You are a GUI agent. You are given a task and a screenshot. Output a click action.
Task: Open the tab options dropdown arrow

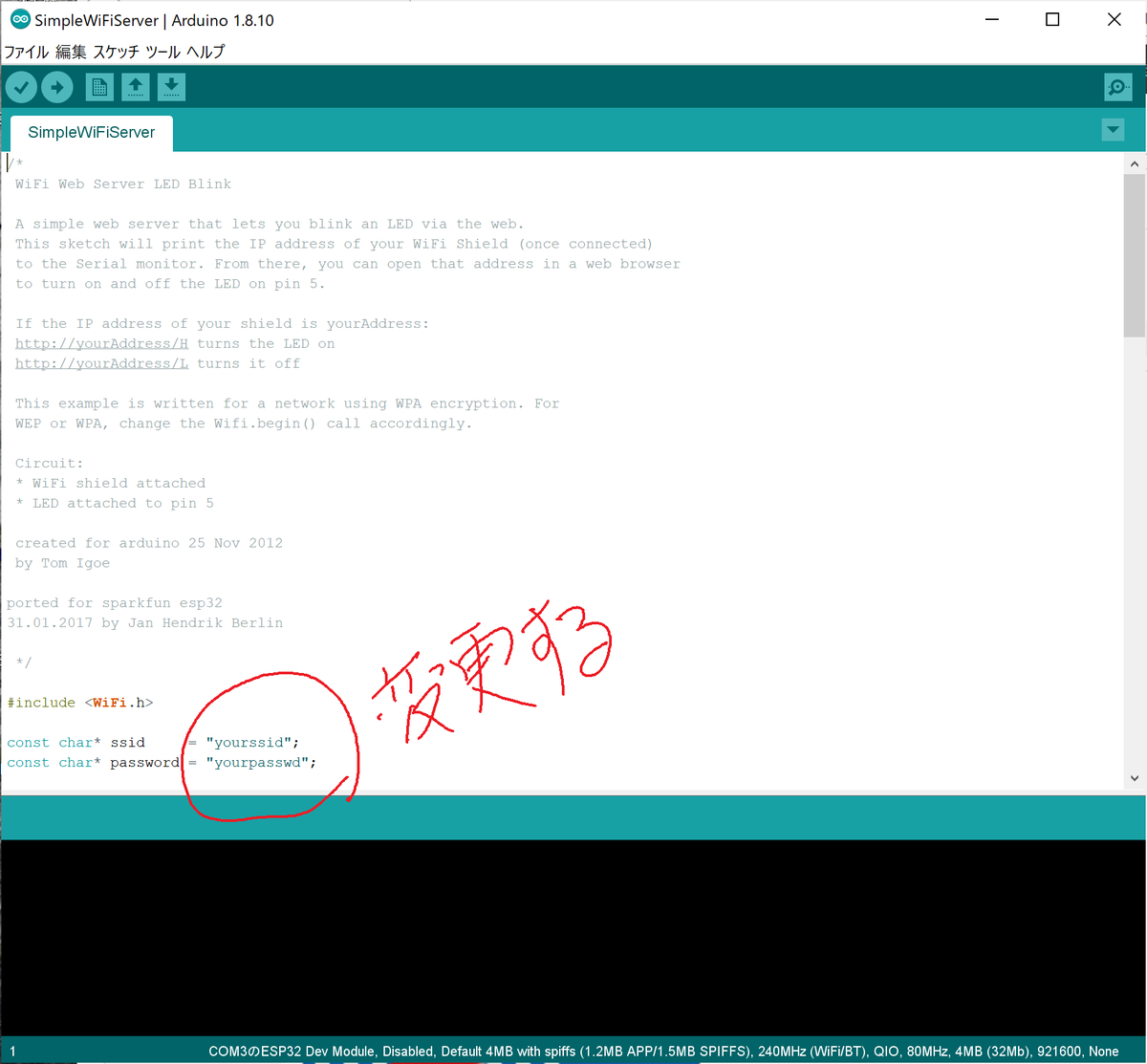(1112, 129)
